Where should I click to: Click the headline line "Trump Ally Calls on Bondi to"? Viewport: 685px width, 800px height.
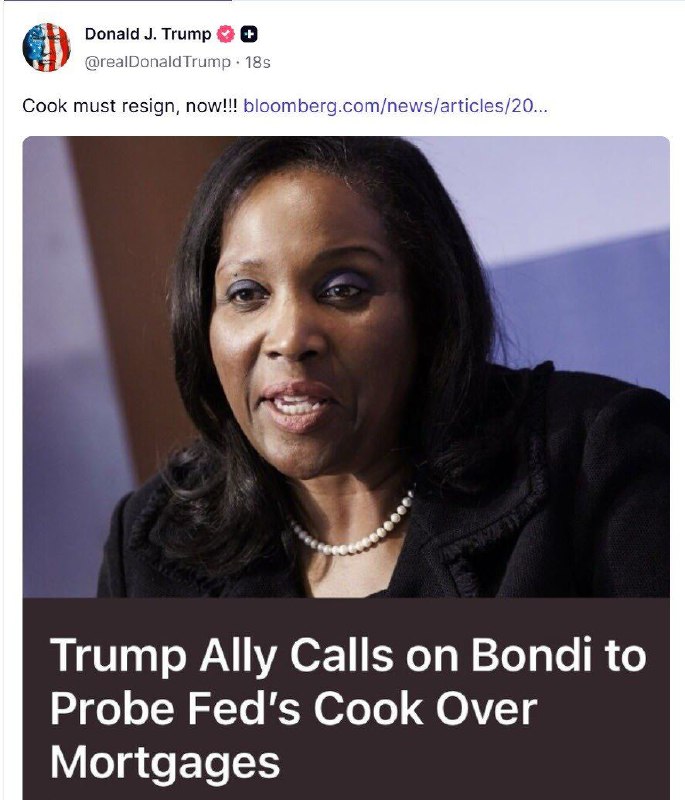click(348, 656)
